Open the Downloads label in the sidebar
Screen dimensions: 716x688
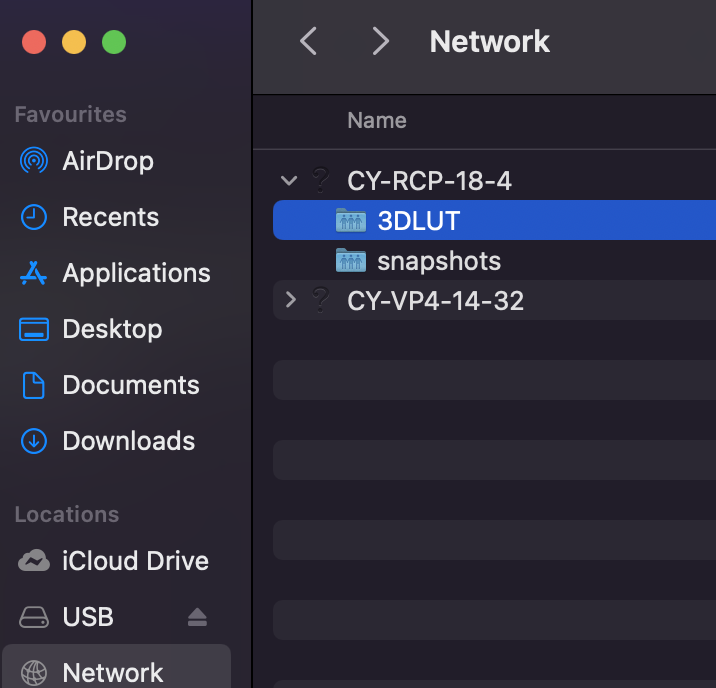coord(129,441)
